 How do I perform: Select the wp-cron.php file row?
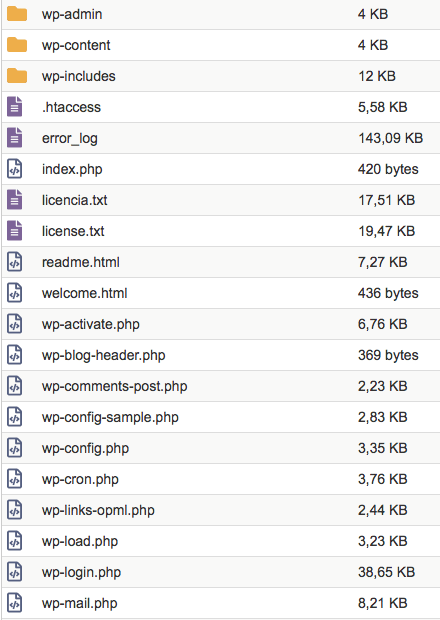pos(221,479)
